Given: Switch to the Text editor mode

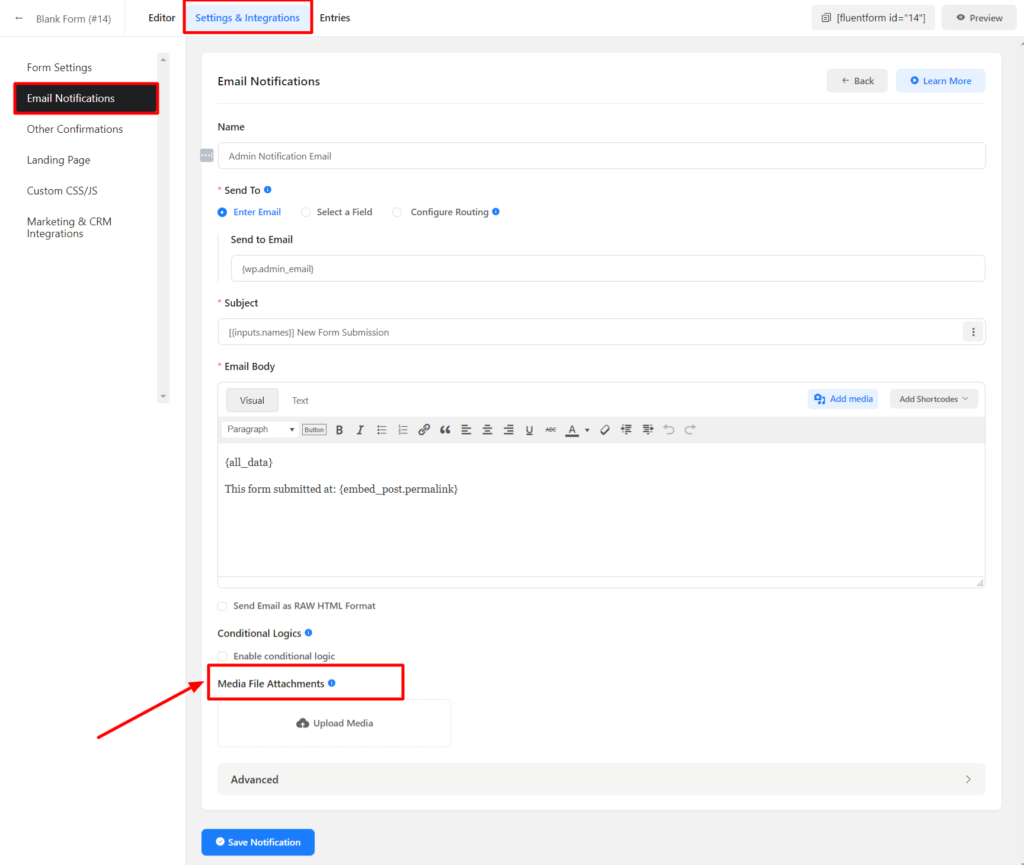Looking at the screenshot, I should (300, 400).
